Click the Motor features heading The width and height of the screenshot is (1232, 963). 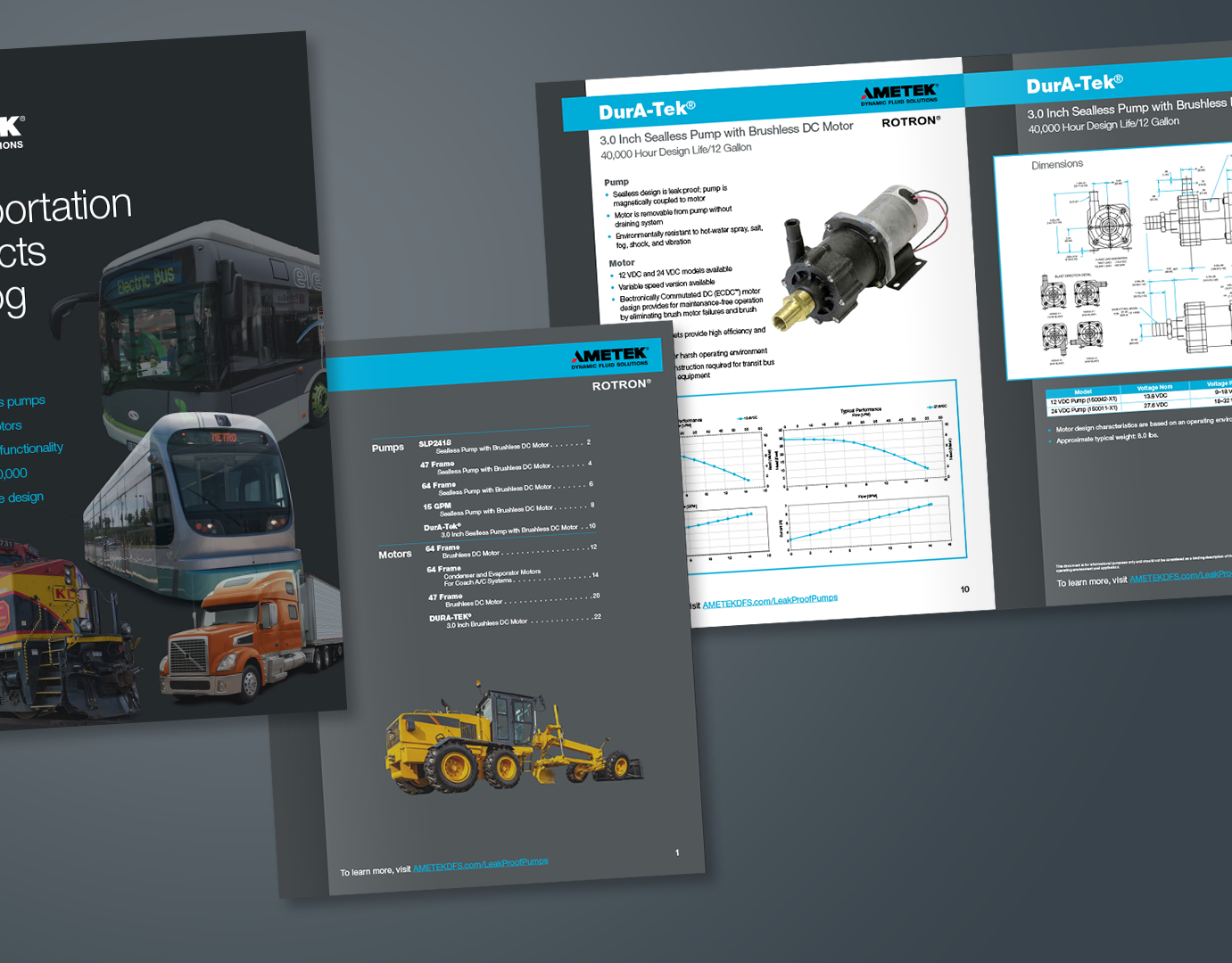(622, 263)
